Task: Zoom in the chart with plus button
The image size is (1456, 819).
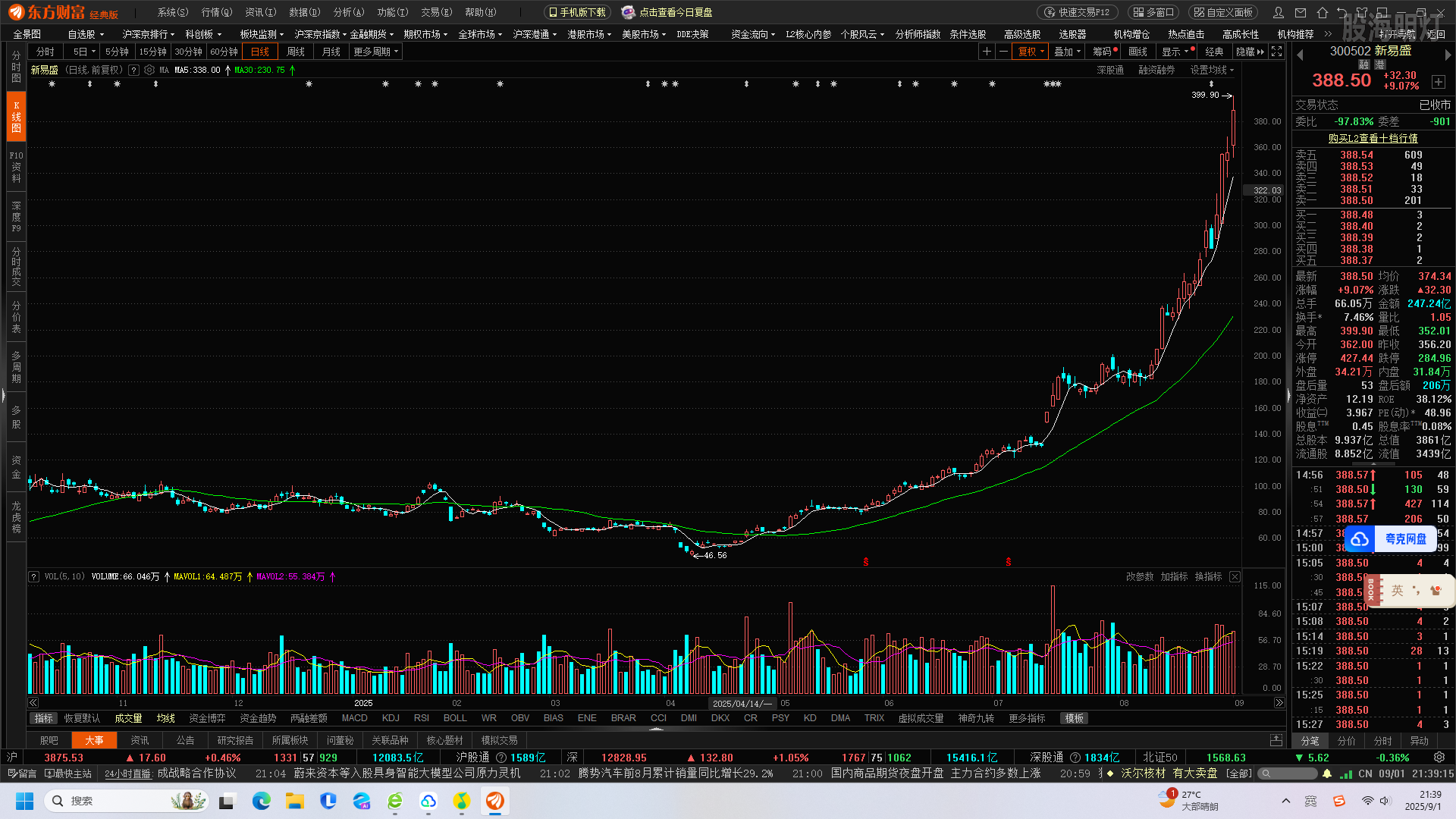Action: pyautogui.click(x=986, y=52)
